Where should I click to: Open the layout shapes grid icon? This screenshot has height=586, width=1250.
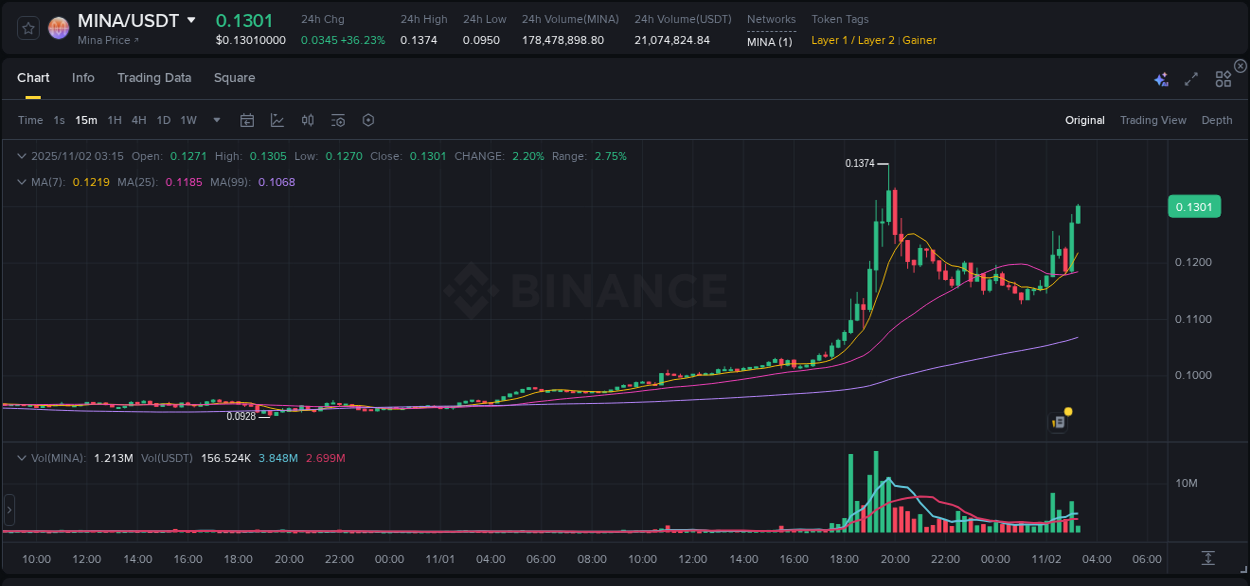click(x=1222, y=77)
